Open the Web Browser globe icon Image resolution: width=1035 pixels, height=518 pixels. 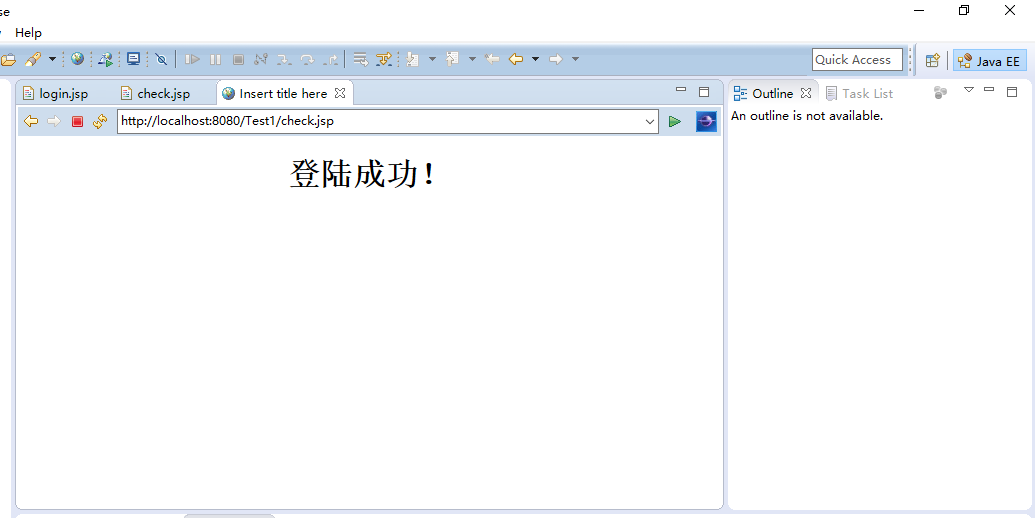[x=78, y=59]
